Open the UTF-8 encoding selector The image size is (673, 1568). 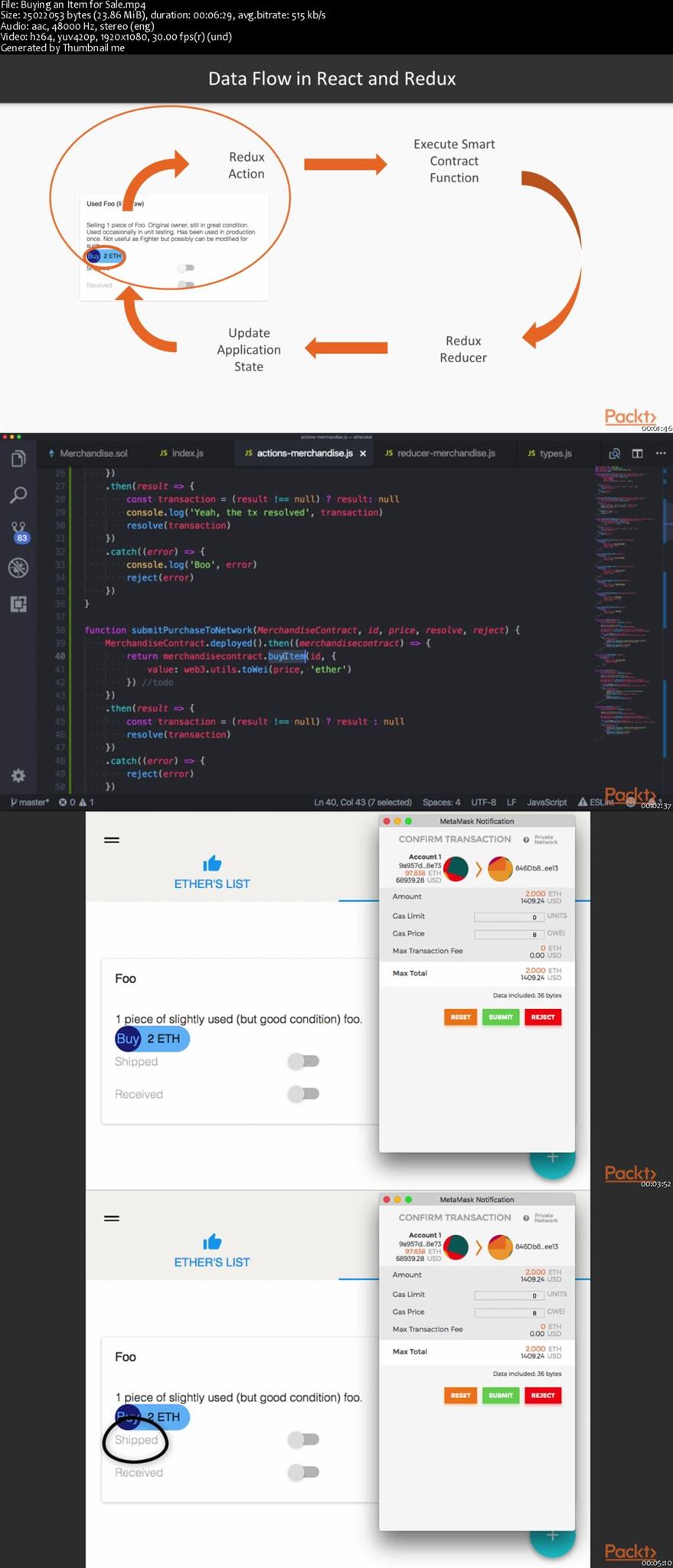(x=483, y=802)
